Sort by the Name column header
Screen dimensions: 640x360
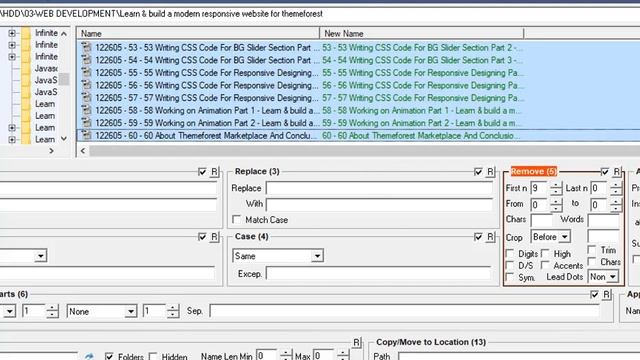tap(198, 33)
